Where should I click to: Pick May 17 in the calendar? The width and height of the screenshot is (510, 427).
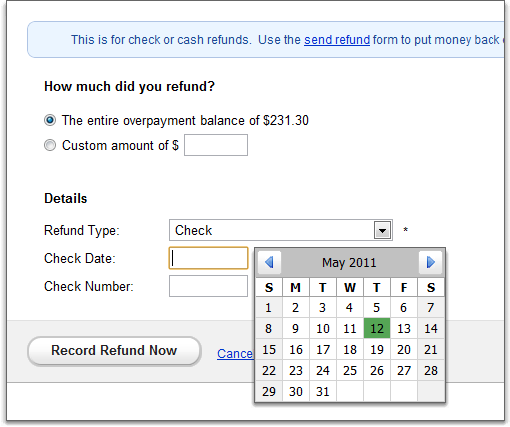(x=323, y=350)
